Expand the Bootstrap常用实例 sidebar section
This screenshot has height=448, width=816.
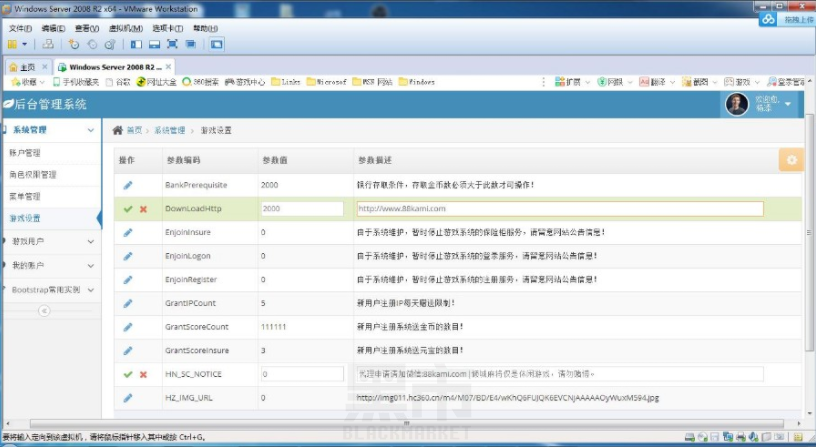pyautogui.click(x=51, y=290)
